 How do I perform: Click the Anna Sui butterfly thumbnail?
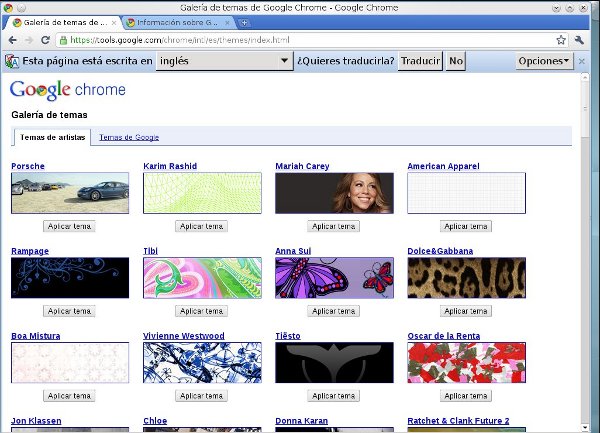point(334,278)
